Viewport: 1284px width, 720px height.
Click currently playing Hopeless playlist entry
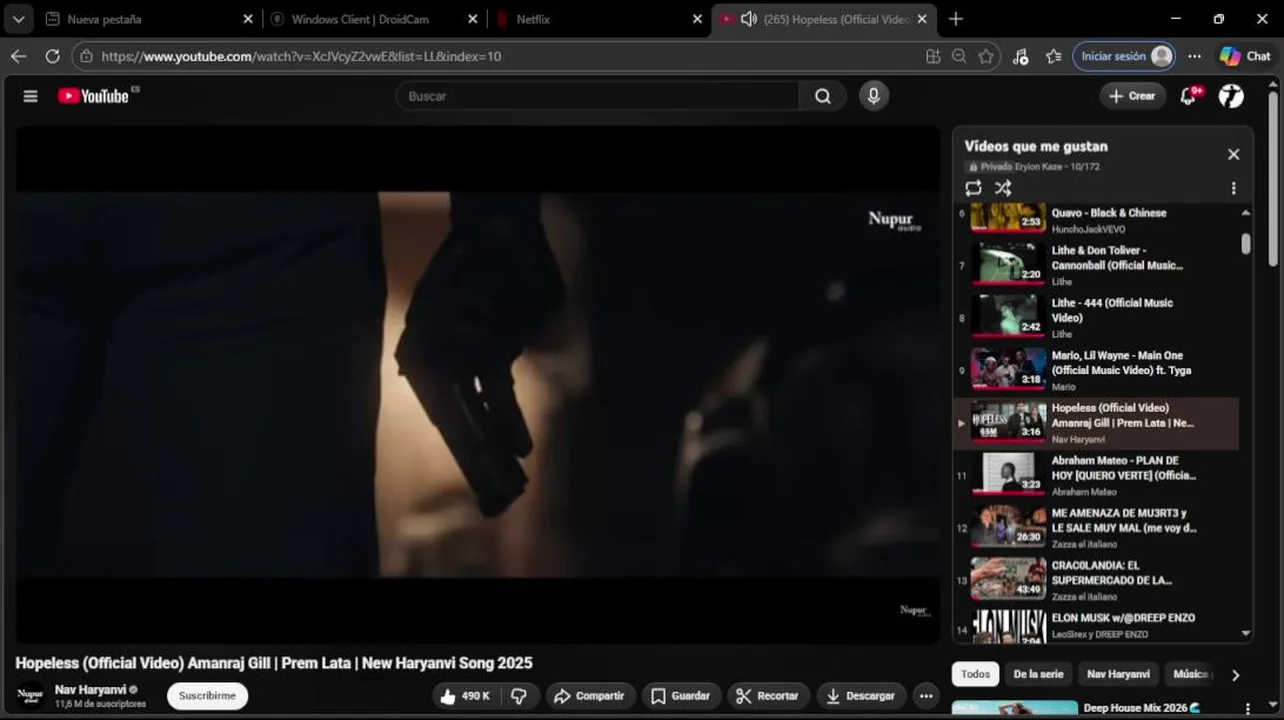pos(1096,423)
